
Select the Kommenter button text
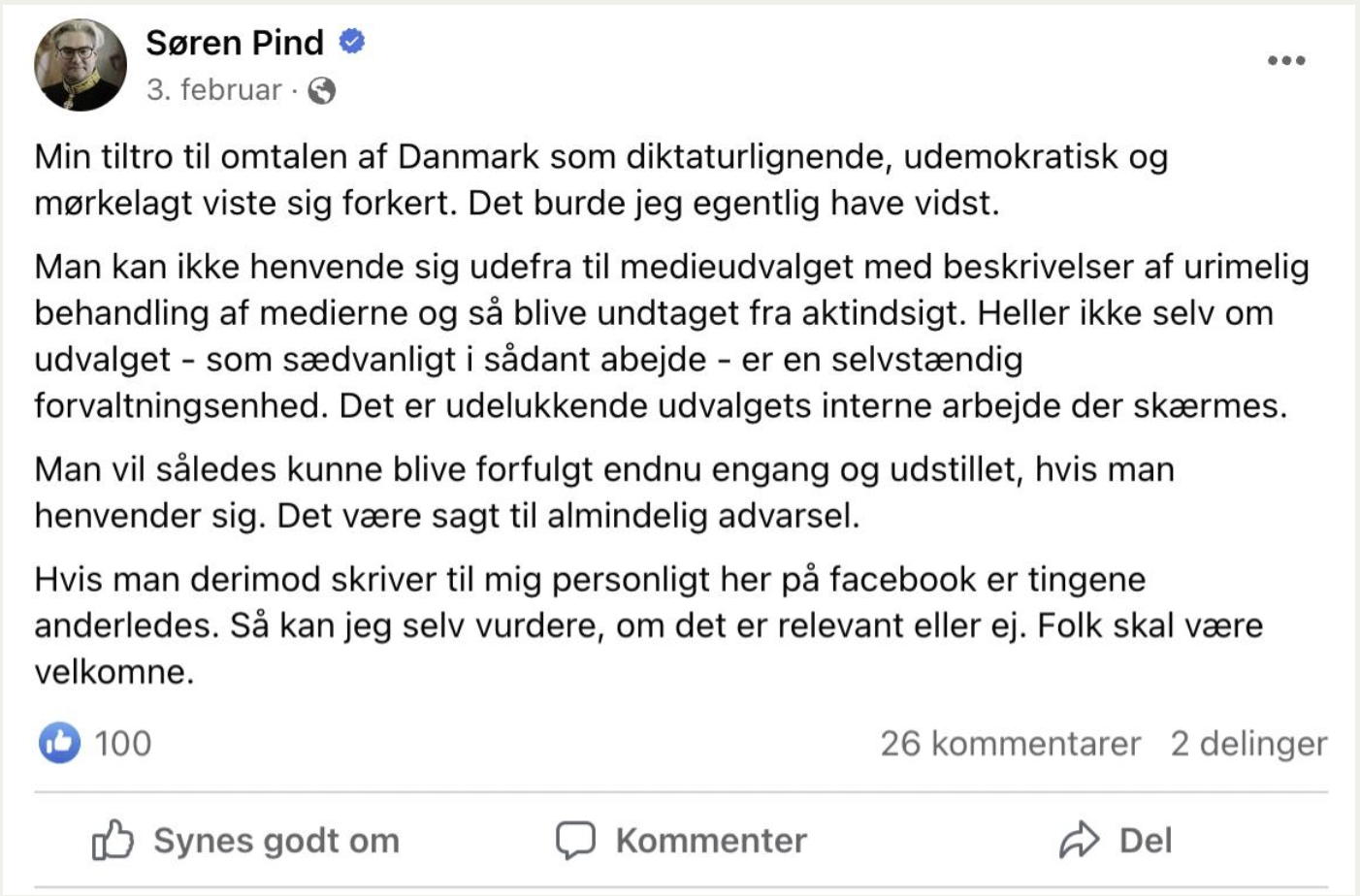point(711,841)
